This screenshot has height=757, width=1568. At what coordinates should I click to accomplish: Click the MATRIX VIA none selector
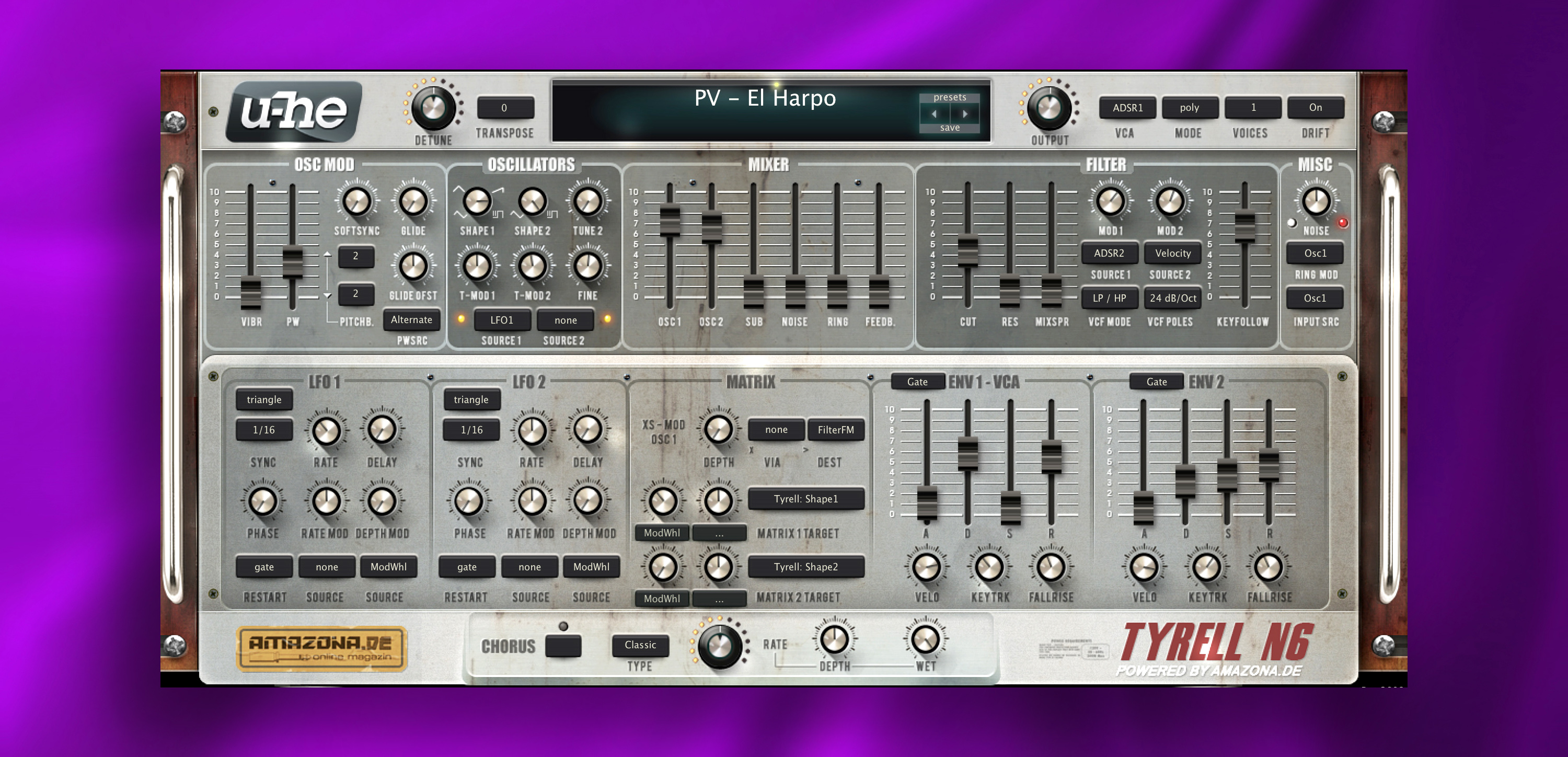[x=776, y=430]
